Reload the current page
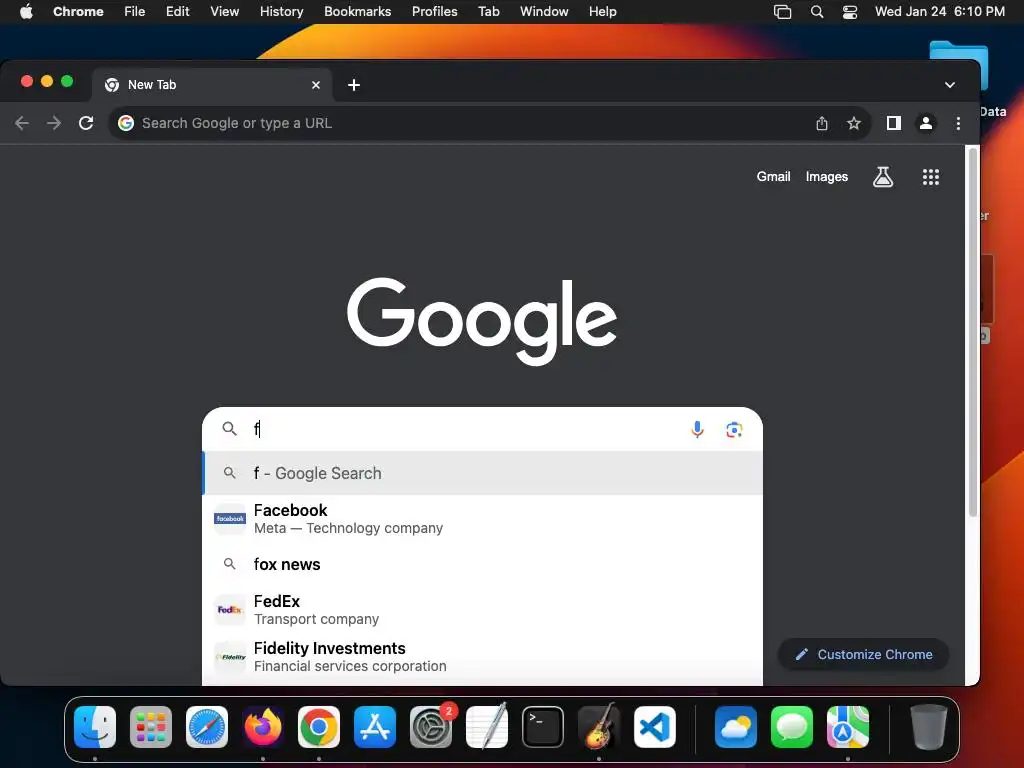Viewport: 1024px width, 768px height. point(86,123)
